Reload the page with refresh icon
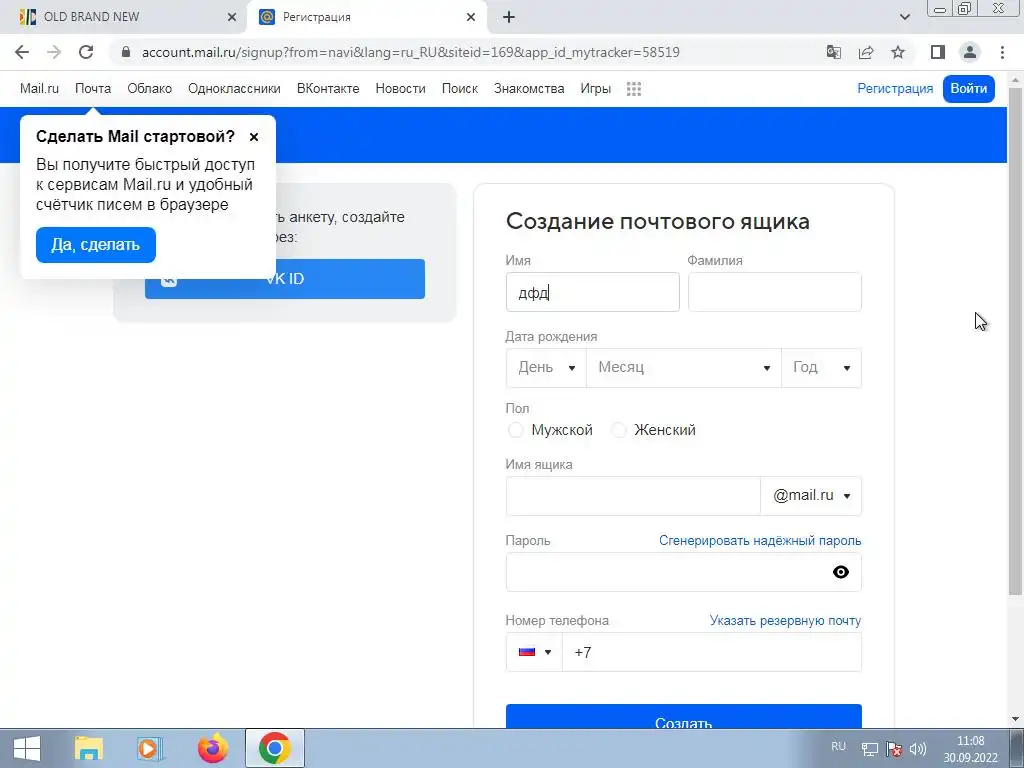Screen dimensions: 1024x768 [86, 52]
